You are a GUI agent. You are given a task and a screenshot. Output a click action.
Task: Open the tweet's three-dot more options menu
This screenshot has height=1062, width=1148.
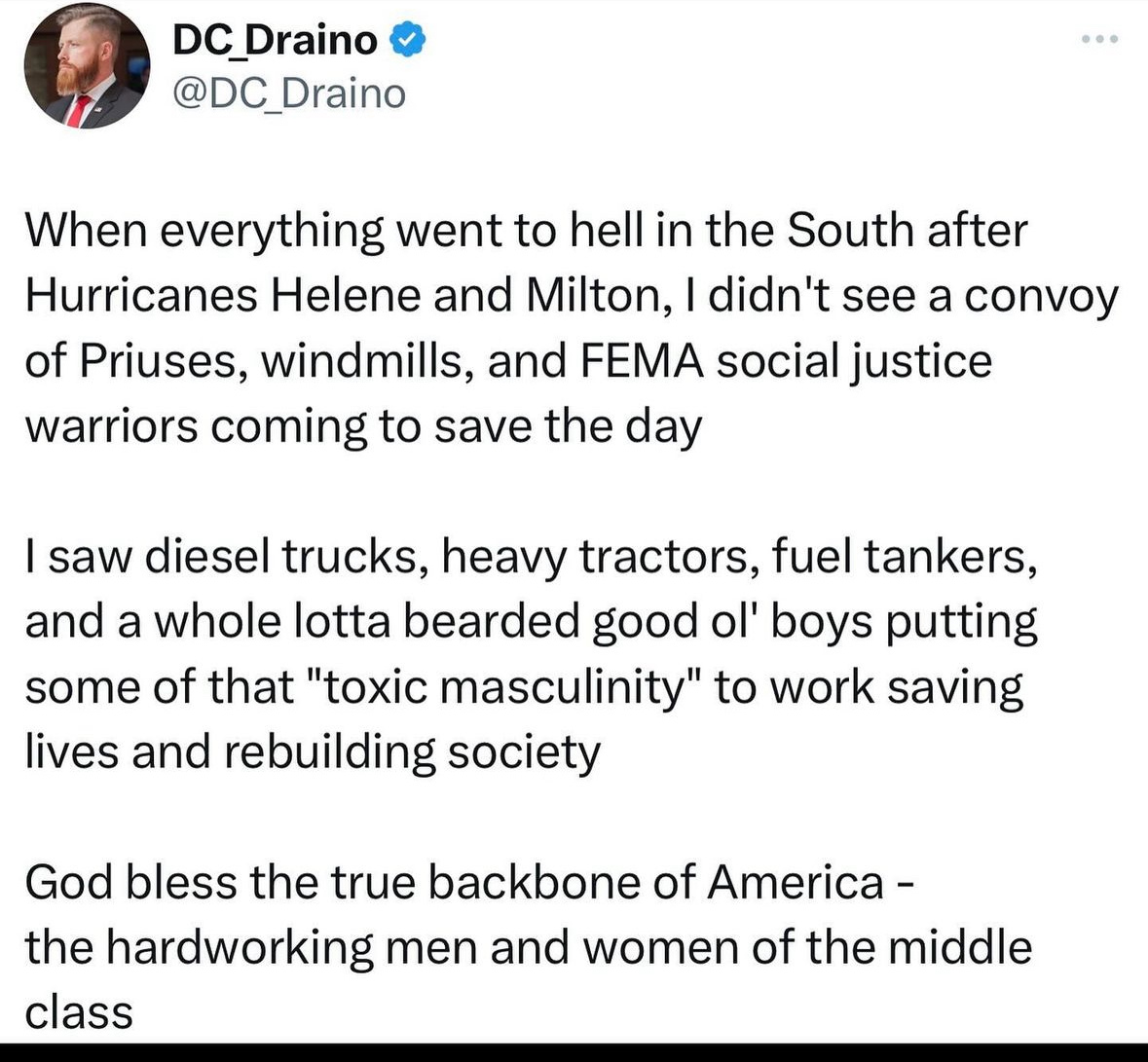tap(1100, 39)
